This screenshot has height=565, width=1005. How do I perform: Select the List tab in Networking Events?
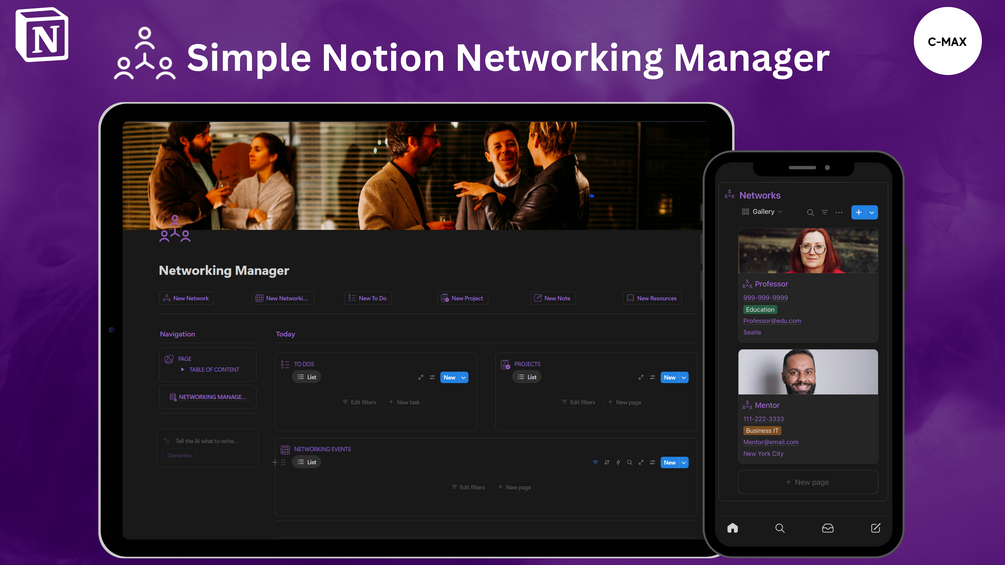pos(306,463)
